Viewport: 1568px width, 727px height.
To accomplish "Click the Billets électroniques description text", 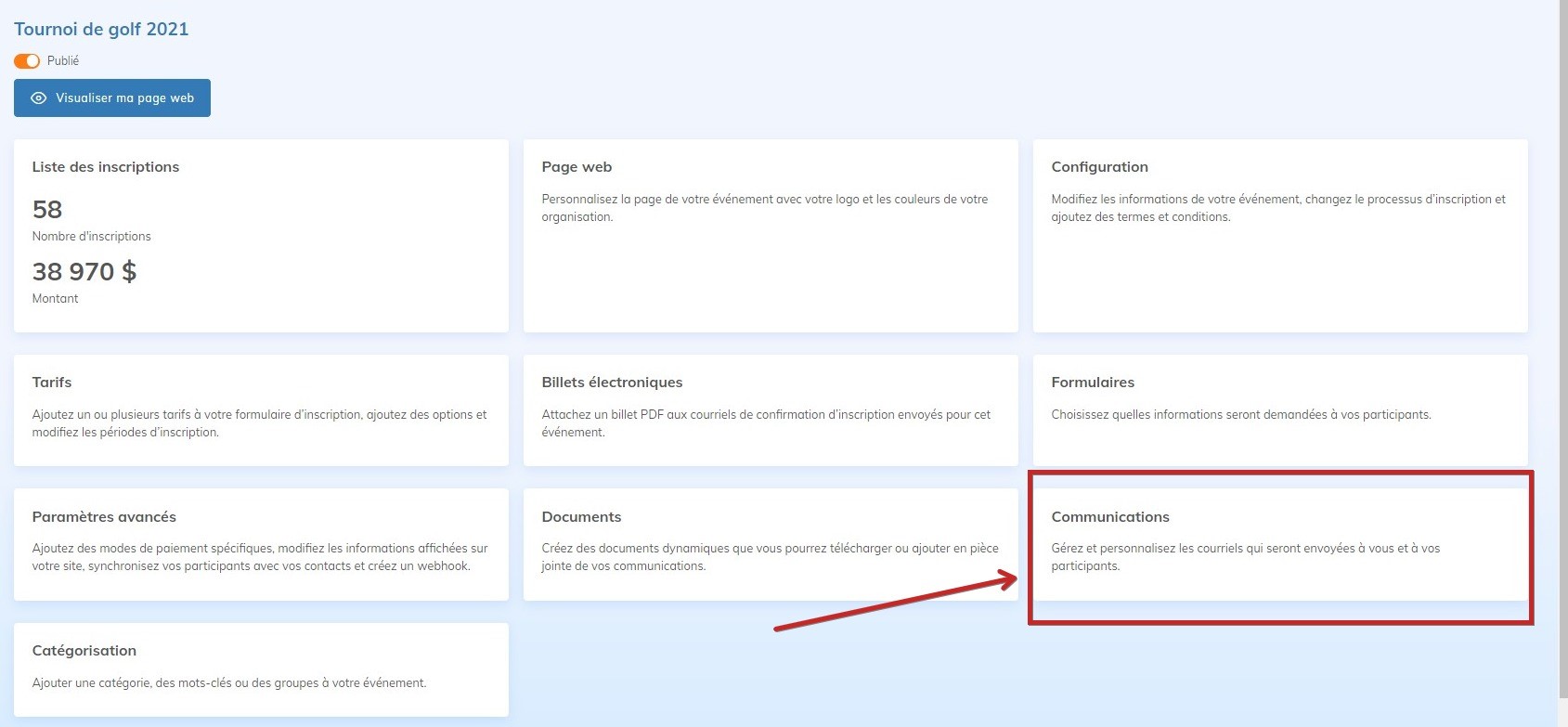I will pos(766,423).
